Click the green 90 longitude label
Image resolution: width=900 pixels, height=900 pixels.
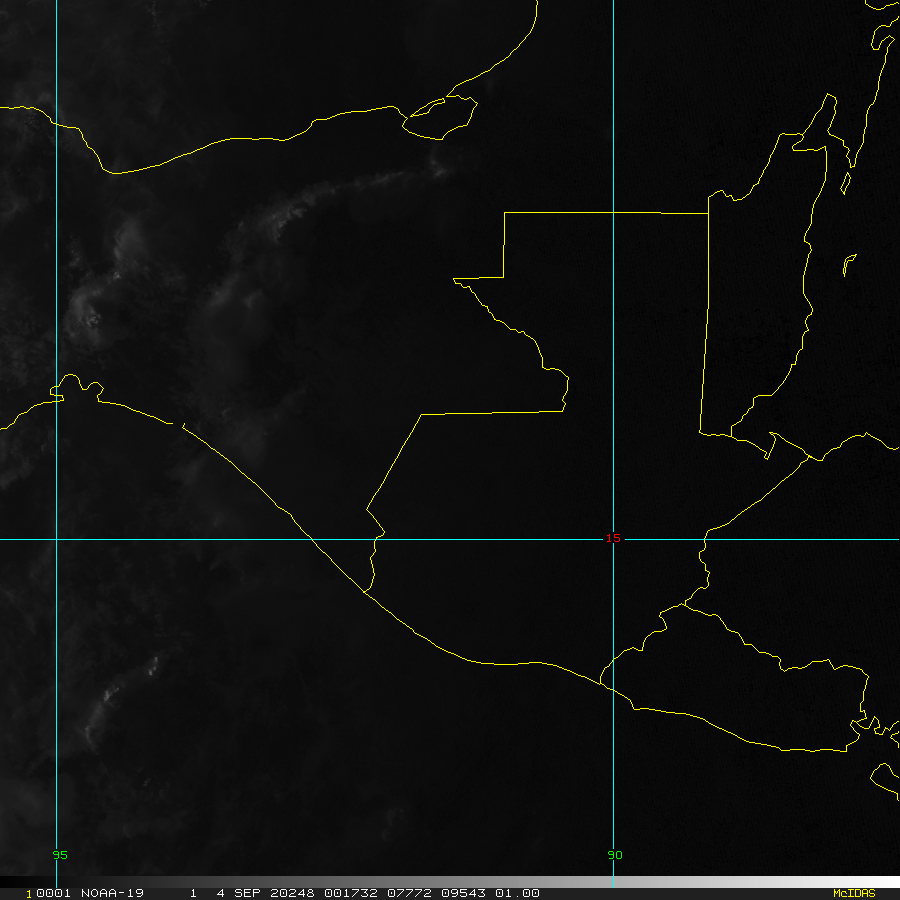pyautogui.click(x=614, y=855)
